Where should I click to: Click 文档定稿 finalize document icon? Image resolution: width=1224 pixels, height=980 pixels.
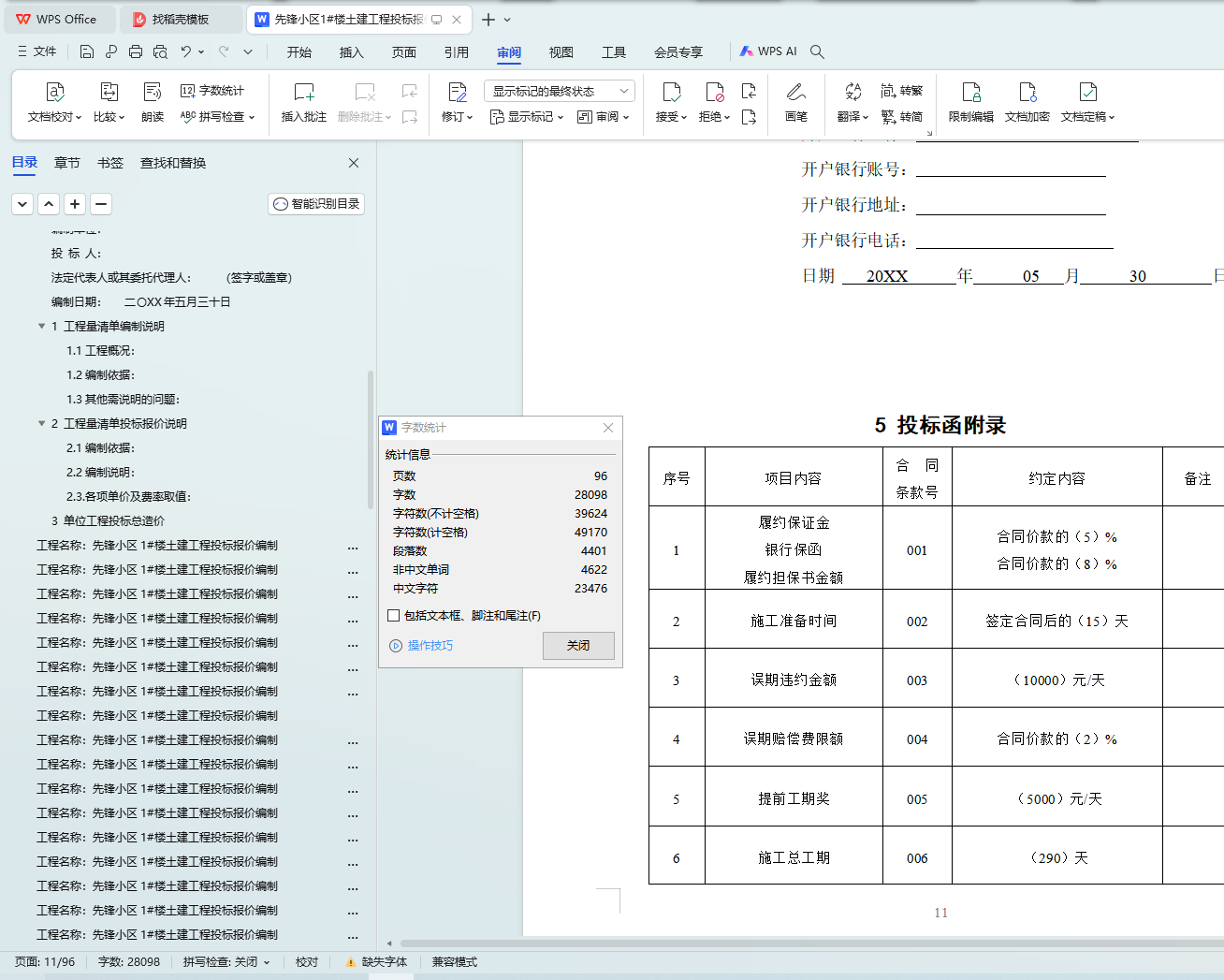pyautogui.click(x=1087, y=92)
